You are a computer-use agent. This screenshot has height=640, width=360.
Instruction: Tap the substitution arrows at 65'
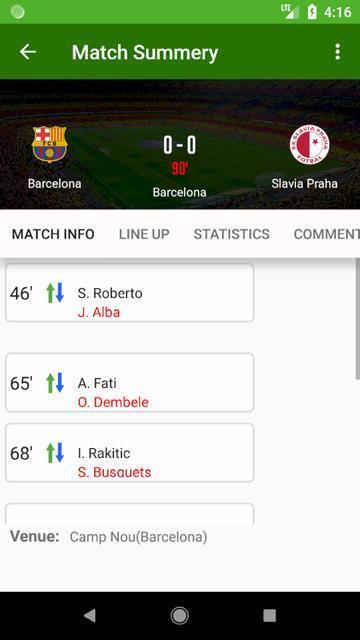pyautogui.click(x=55, y=383)
